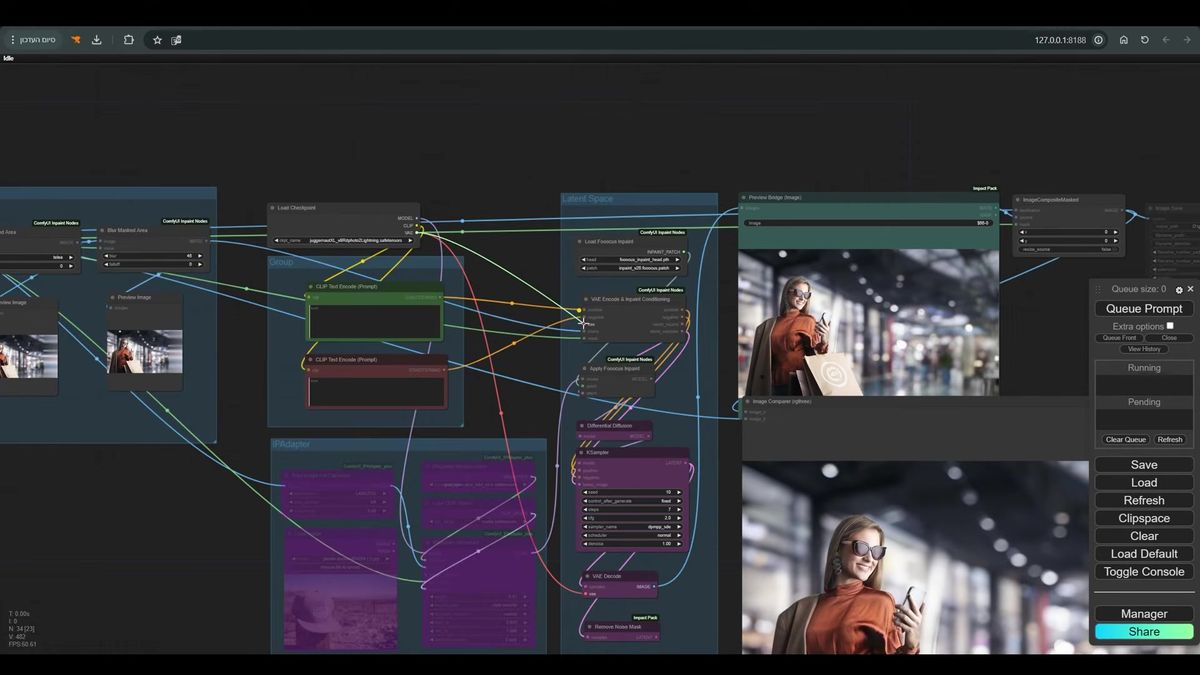Click the ImageCompositeMasked x value field
1200x675 pixels.
1069,232
